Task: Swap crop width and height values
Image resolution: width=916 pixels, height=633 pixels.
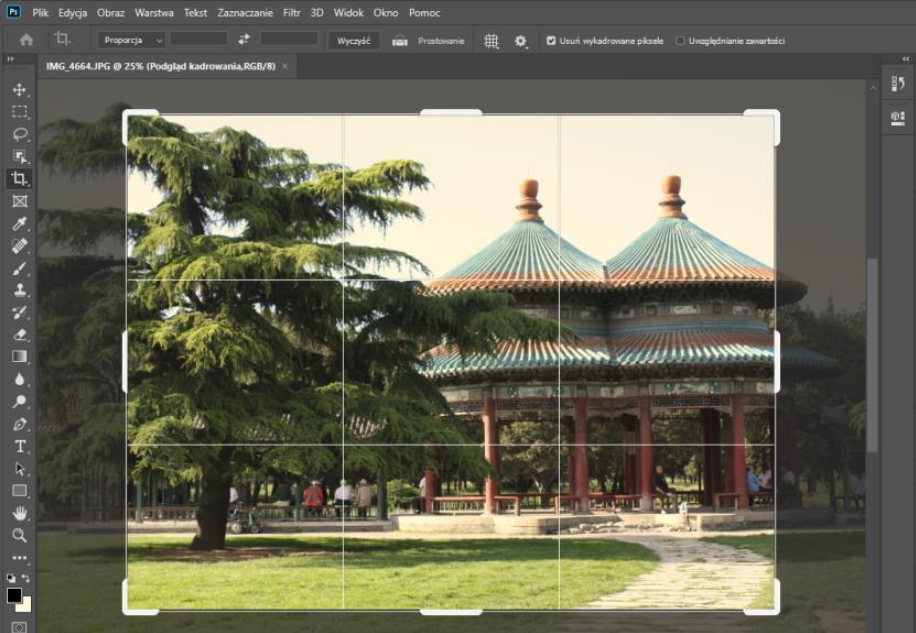Action: 243,40
